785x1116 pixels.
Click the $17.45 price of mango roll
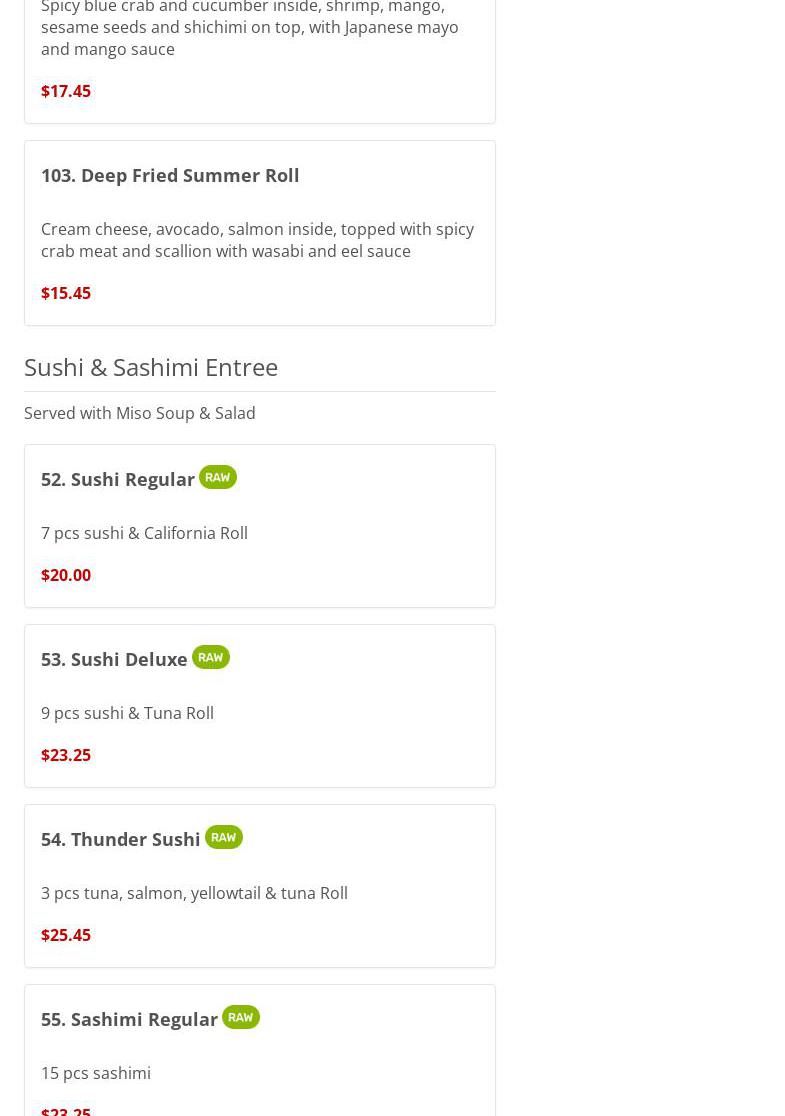click(66, 91)
